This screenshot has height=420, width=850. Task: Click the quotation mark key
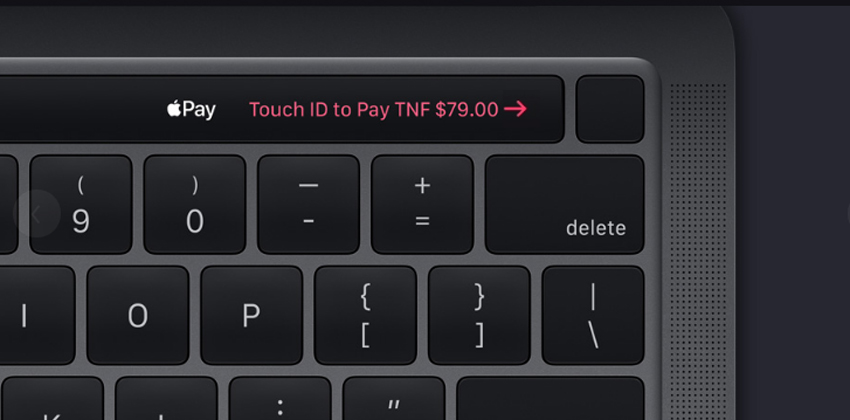pyautogui.click(x=394, y=398)
